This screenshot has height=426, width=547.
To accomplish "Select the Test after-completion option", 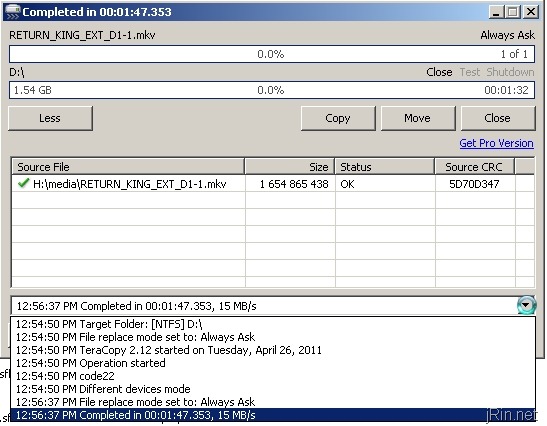I will (470, 72).
